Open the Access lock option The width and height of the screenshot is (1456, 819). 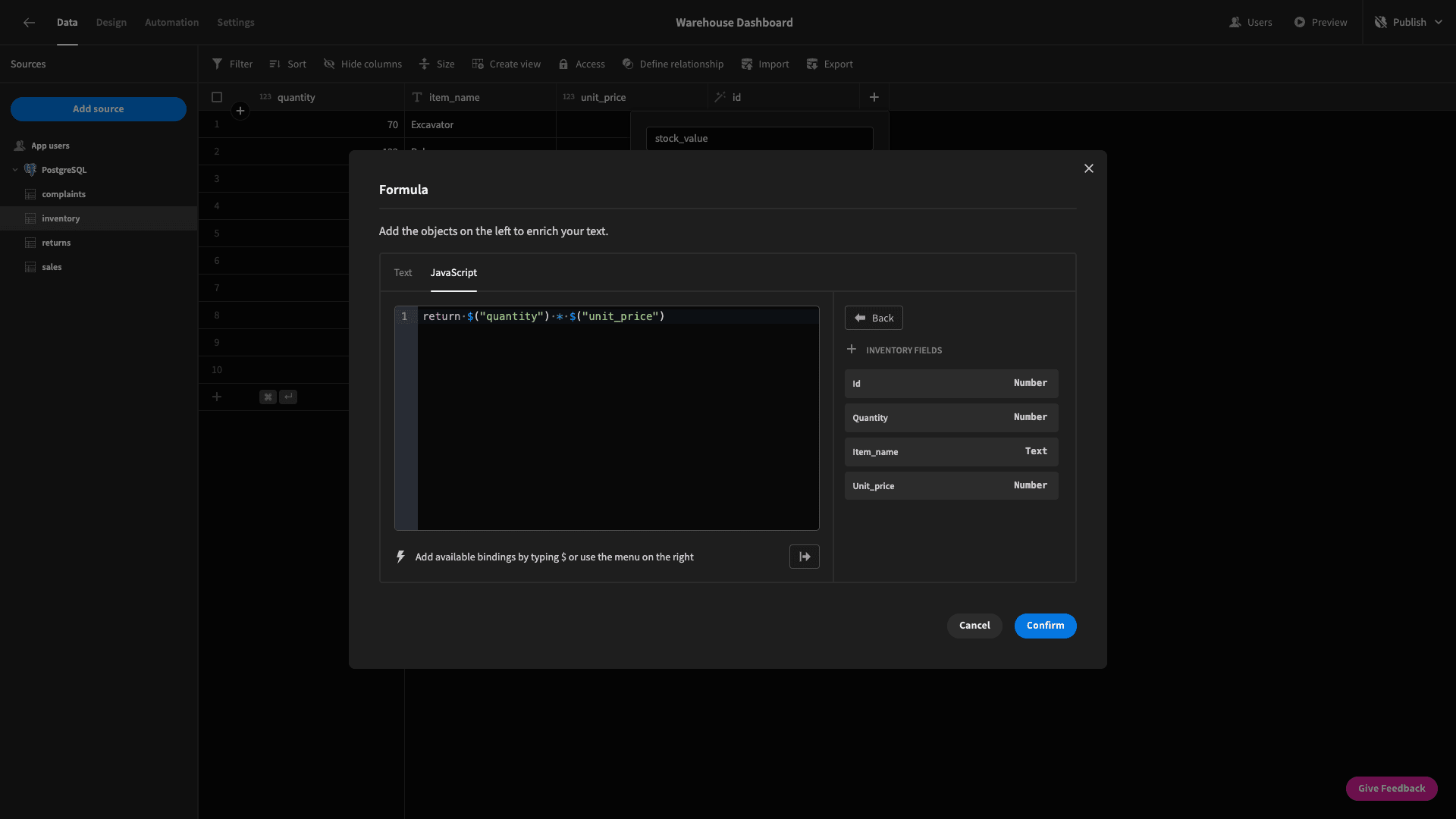pyautogui.click(x=582, y=64)
